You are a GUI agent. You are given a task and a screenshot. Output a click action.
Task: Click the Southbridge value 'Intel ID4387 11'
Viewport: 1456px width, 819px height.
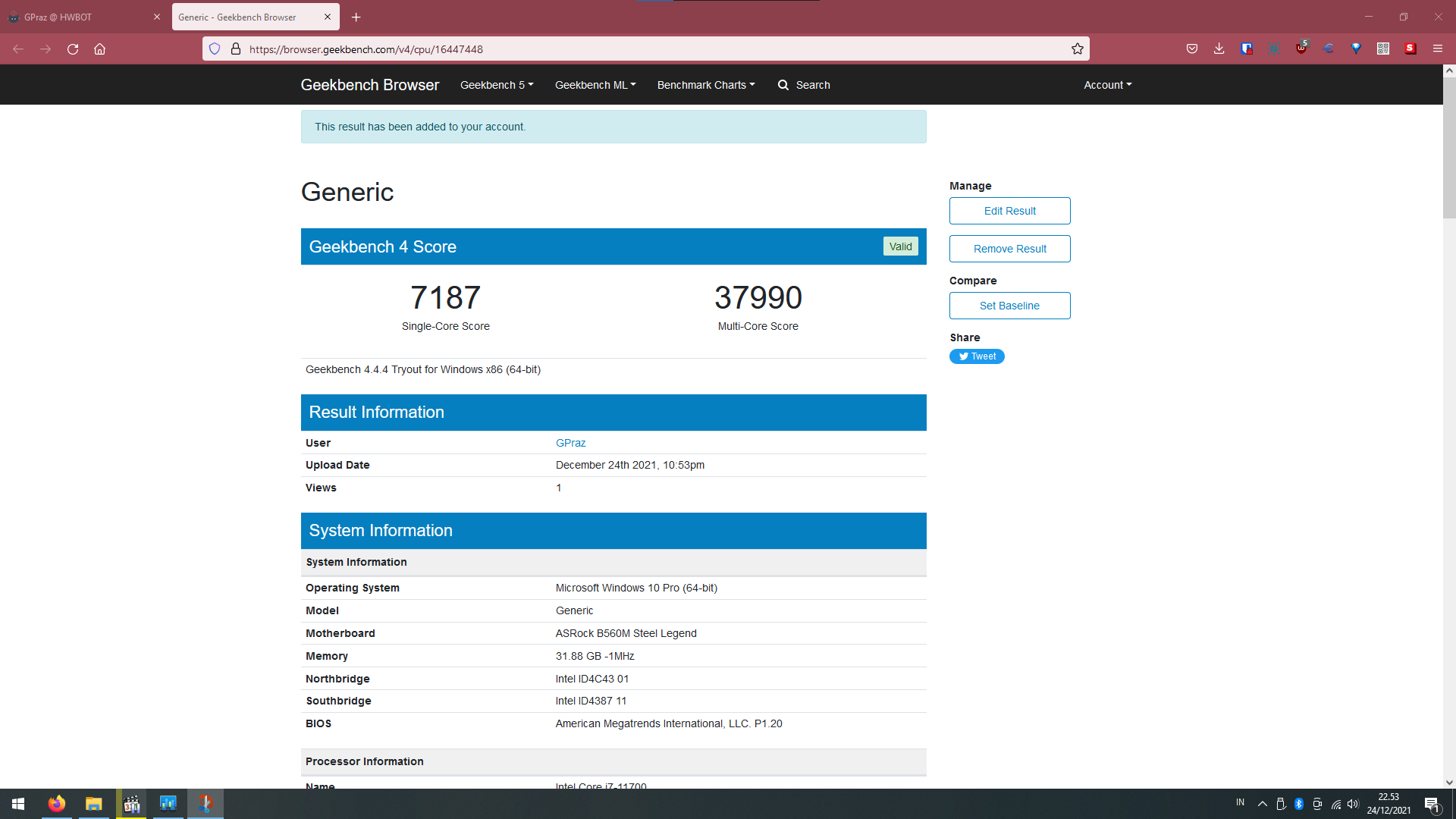pyautogui.click(x=591, y=701)
